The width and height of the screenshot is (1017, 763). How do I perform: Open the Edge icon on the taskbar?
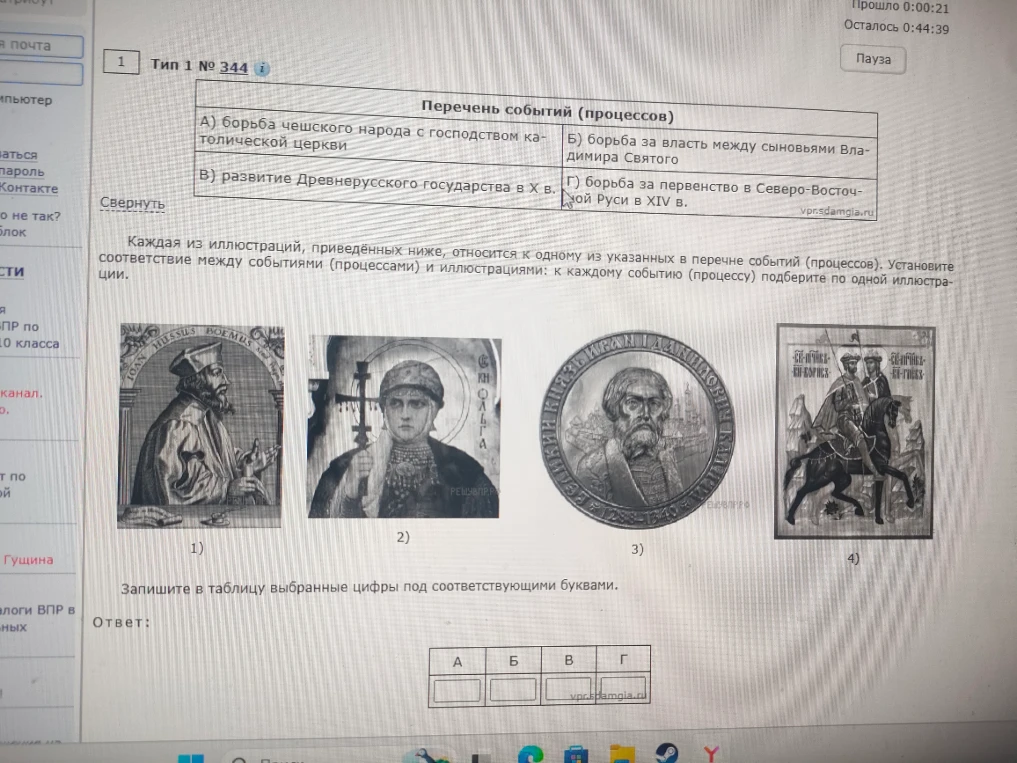click(531, 755)
